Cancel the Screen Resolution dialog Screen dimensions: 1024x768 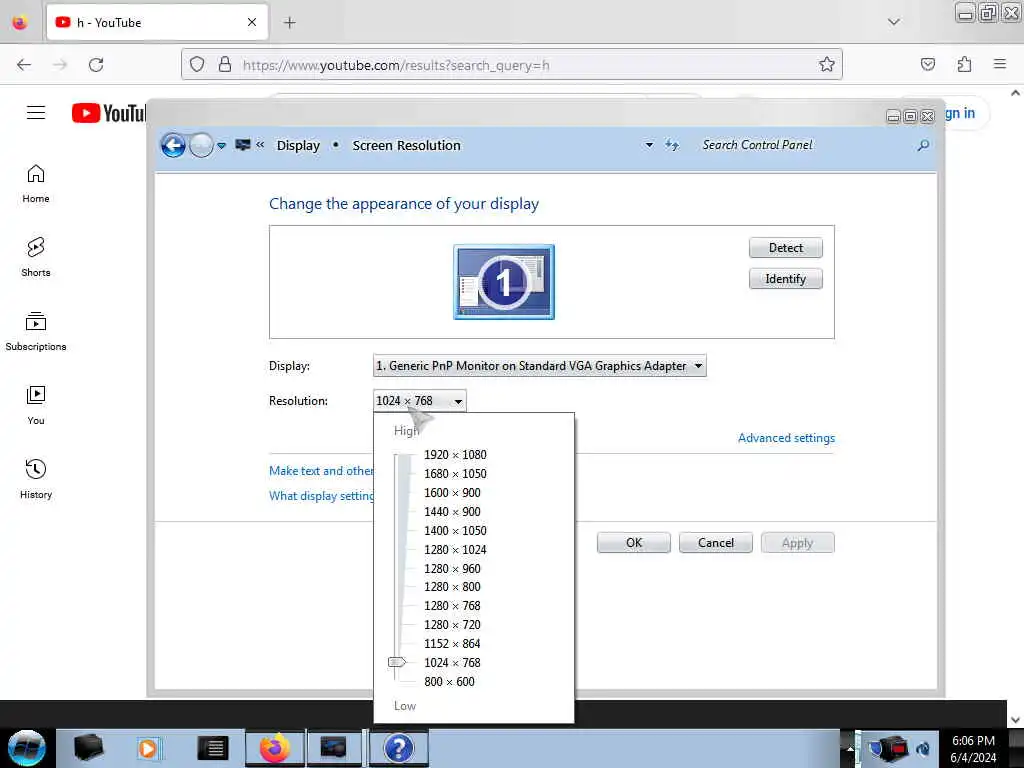tap(716, 543)
